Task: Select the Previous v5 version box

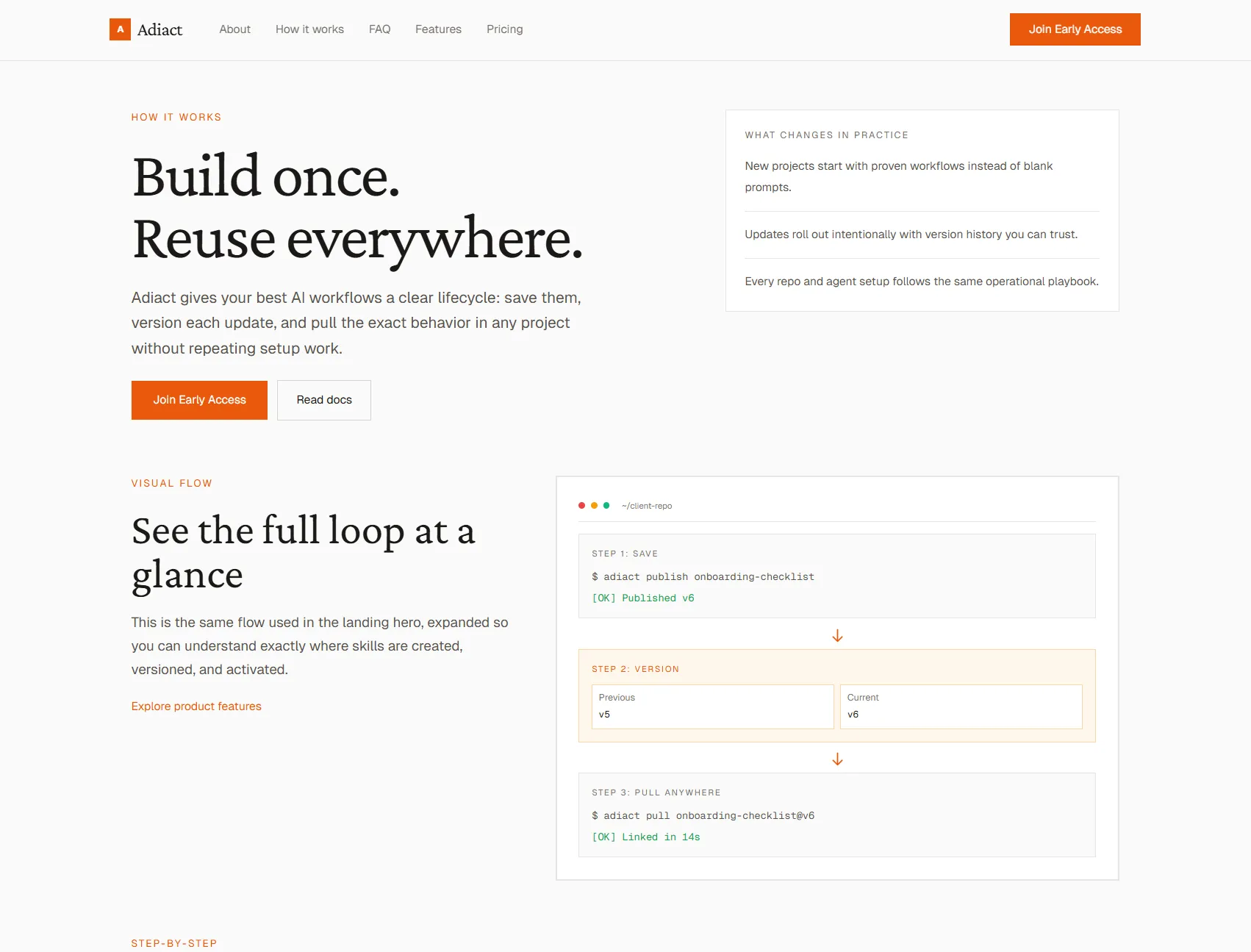Action: point(712,706)
